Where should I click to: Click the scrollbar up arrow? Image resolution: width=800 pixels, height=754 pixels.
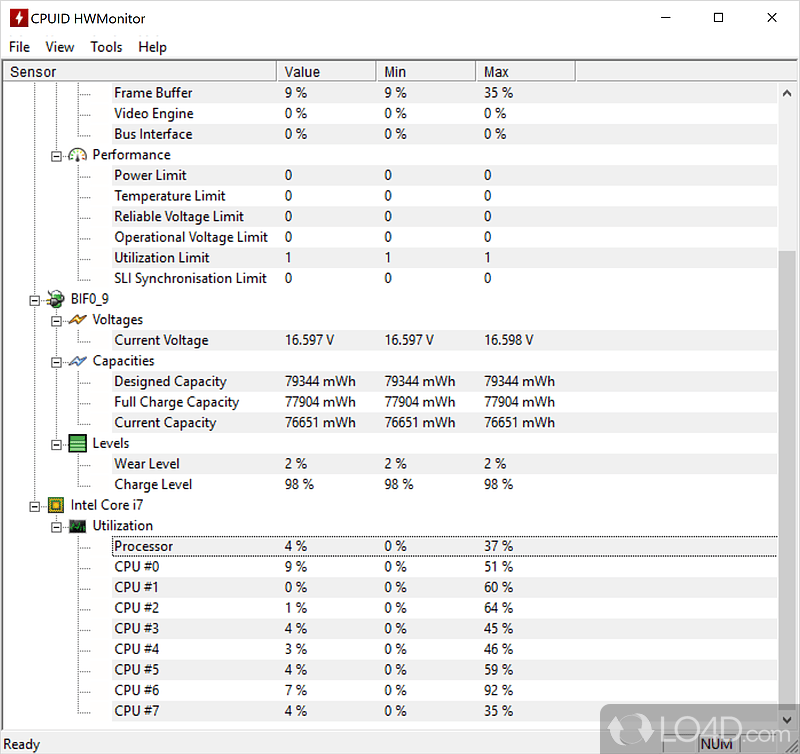[x=787, y=93]
